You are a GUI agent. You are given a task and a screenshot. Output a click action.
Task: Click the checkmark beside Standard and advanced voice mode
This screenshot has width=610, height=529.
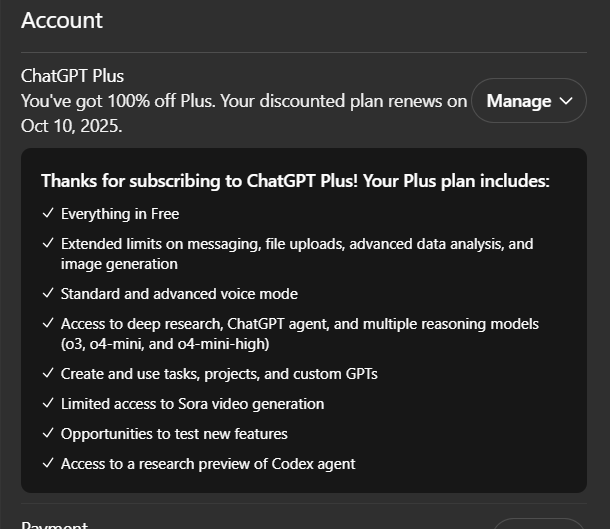(x=48, y=293)
